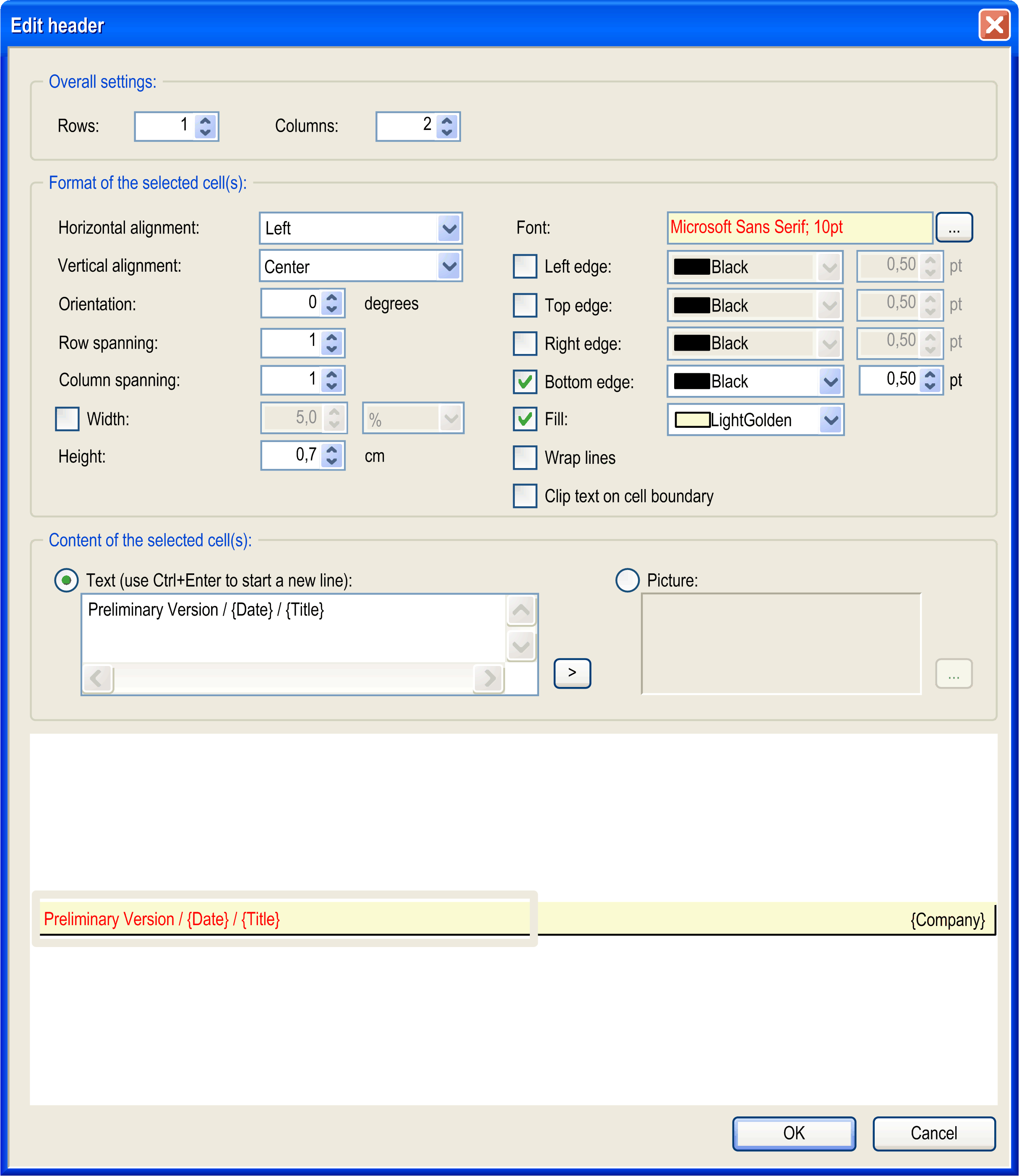Viewport: 1019px width, 1176px height.
Task: Click the Bottom edge black color swatch
Action: pyautogui.click(x=692, y=381)
